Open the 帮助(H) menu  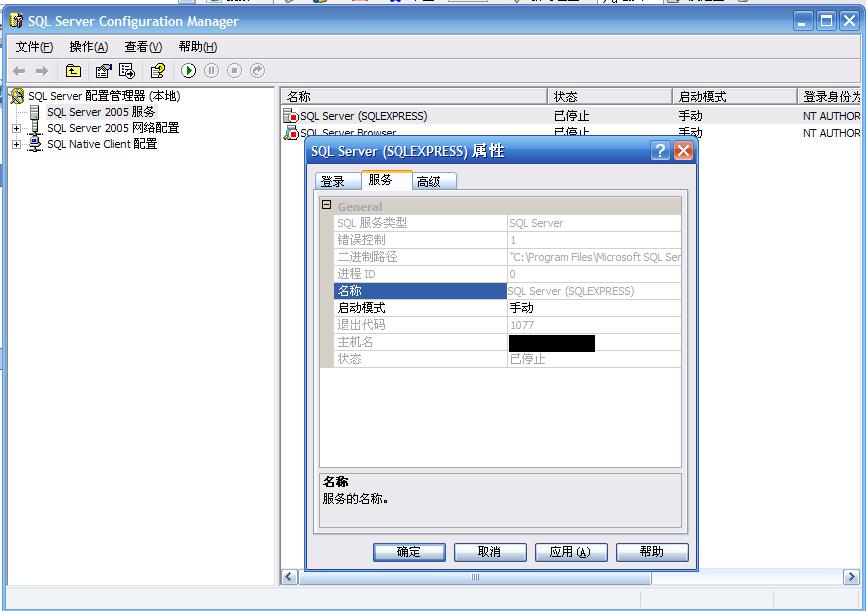(x=198, y=47)
